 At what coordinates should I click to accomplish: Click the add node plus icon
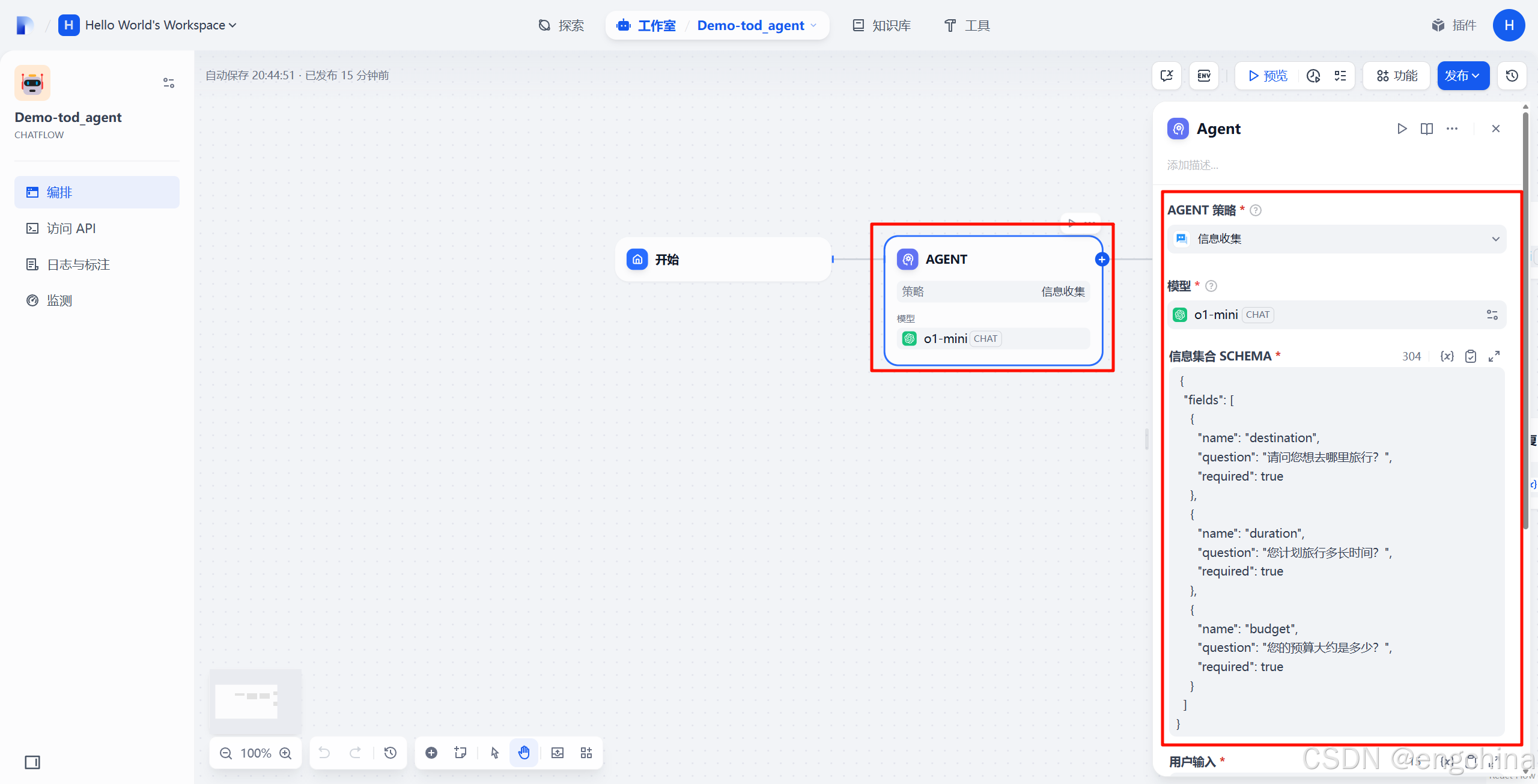click(431, 753)
